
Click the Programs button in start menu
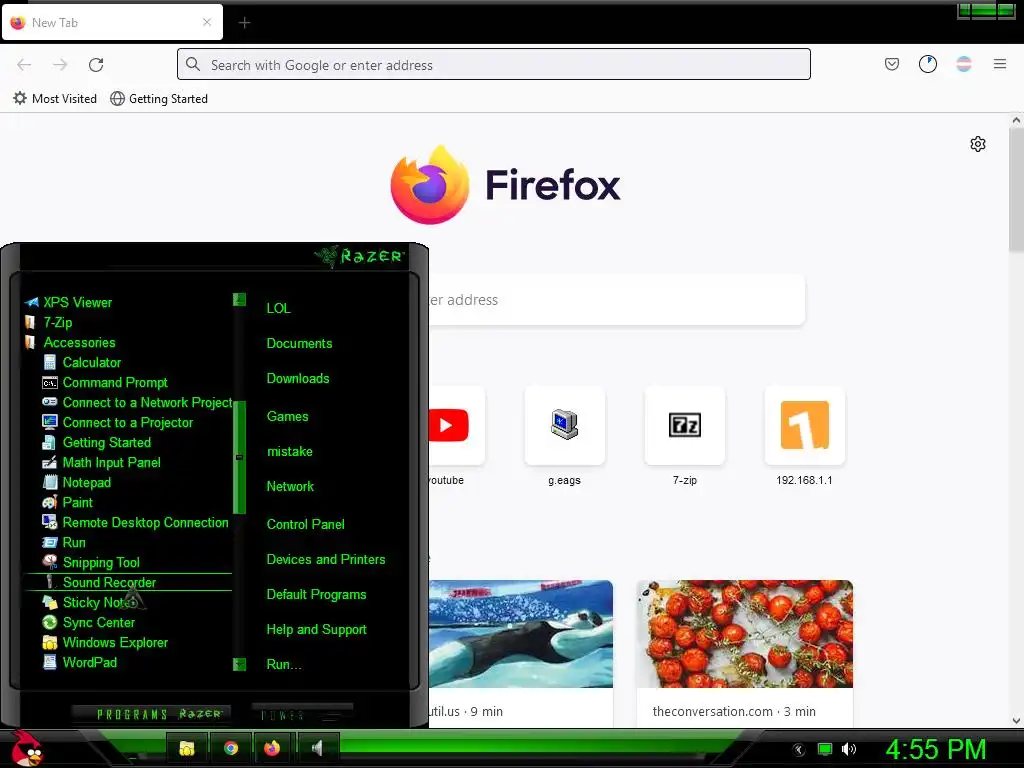pos(152,714)
